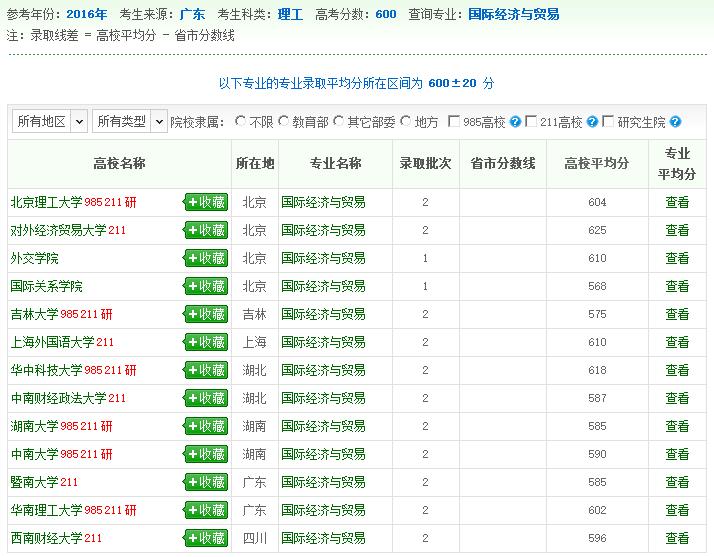
Task: Check the 211高校 checkbox
Action: (x=530, y=121)
